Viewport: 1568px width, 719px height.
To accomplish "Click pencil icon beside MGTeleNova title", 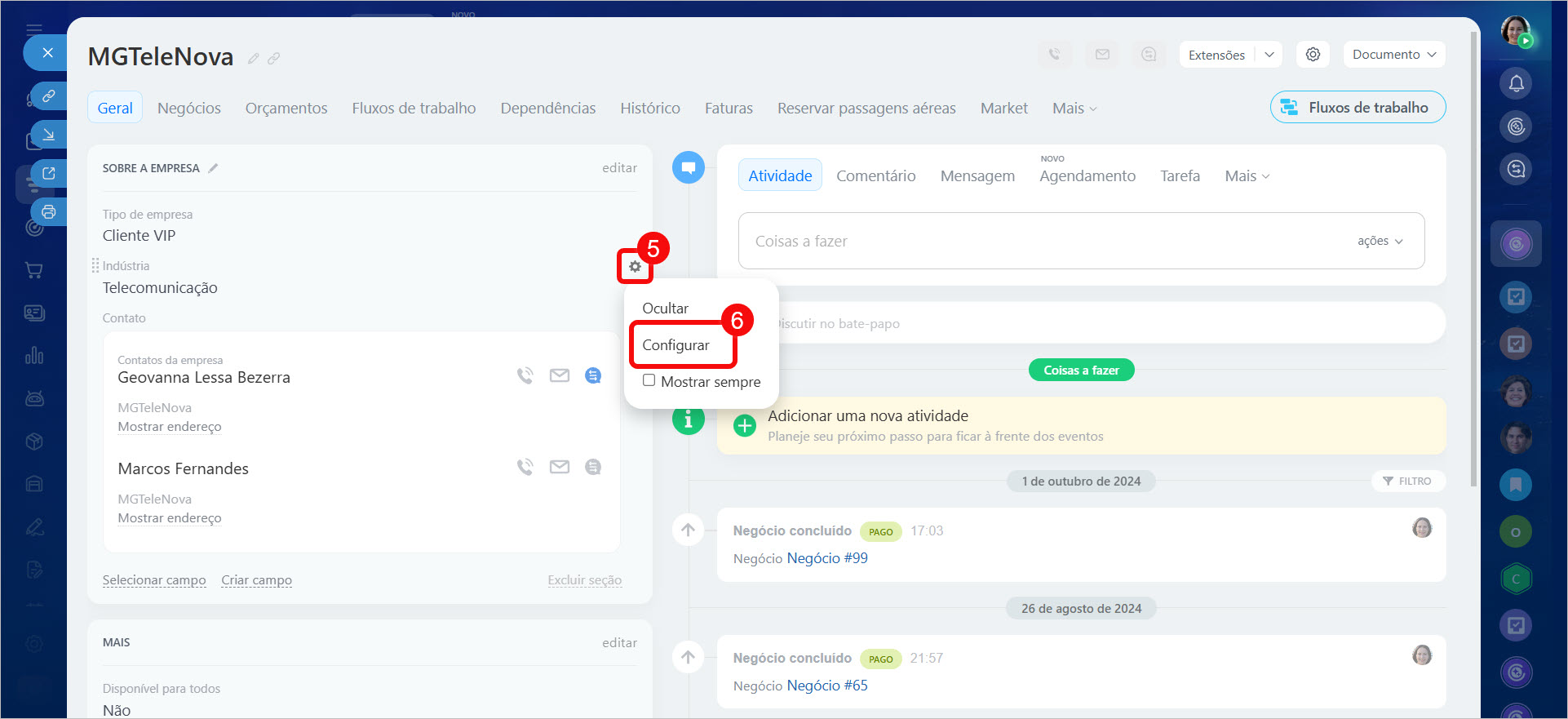I will (254, 58).
